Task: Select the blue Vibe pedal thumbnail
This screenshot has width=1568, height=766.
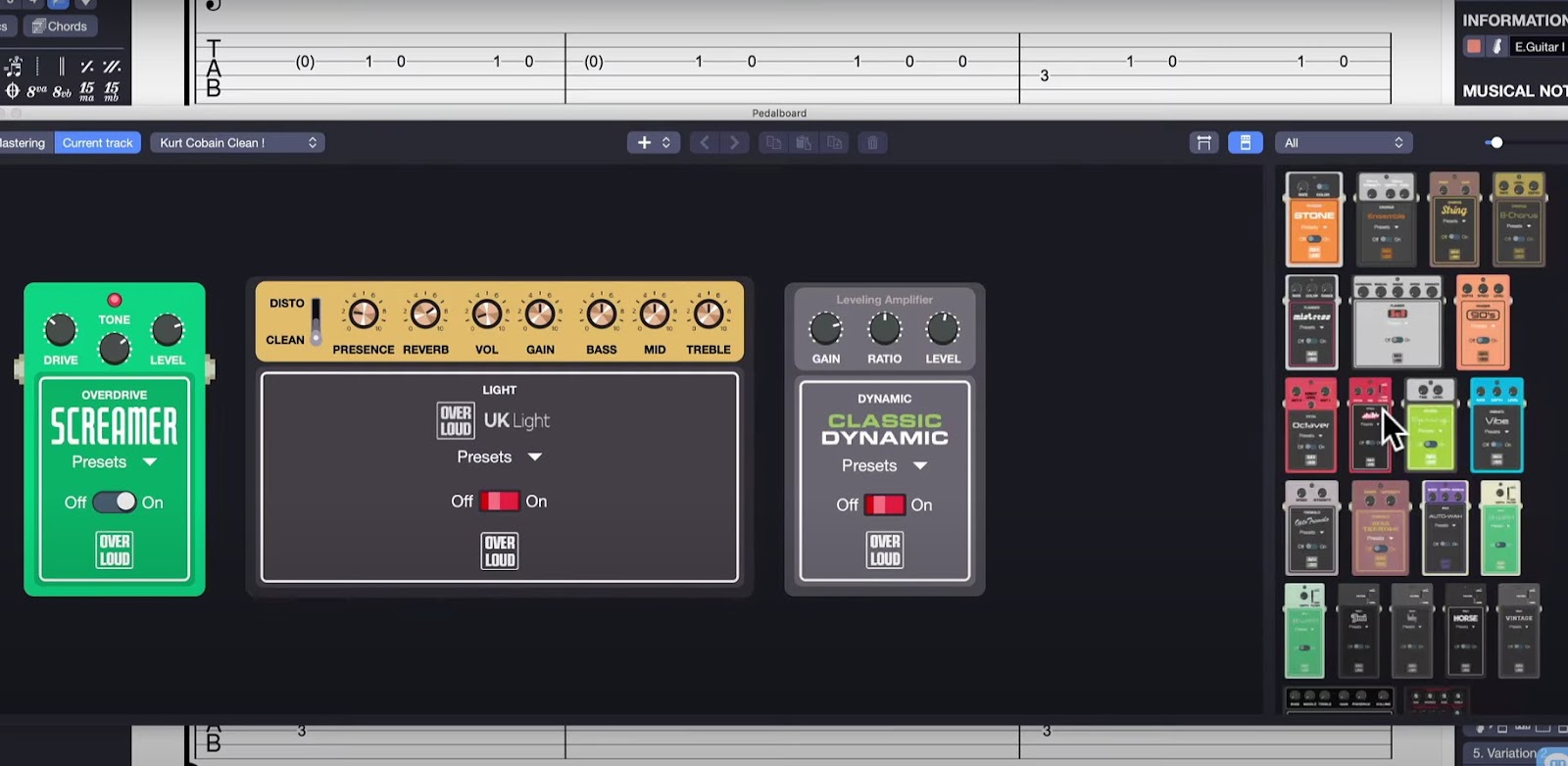Action: (x=1496, y=425)
